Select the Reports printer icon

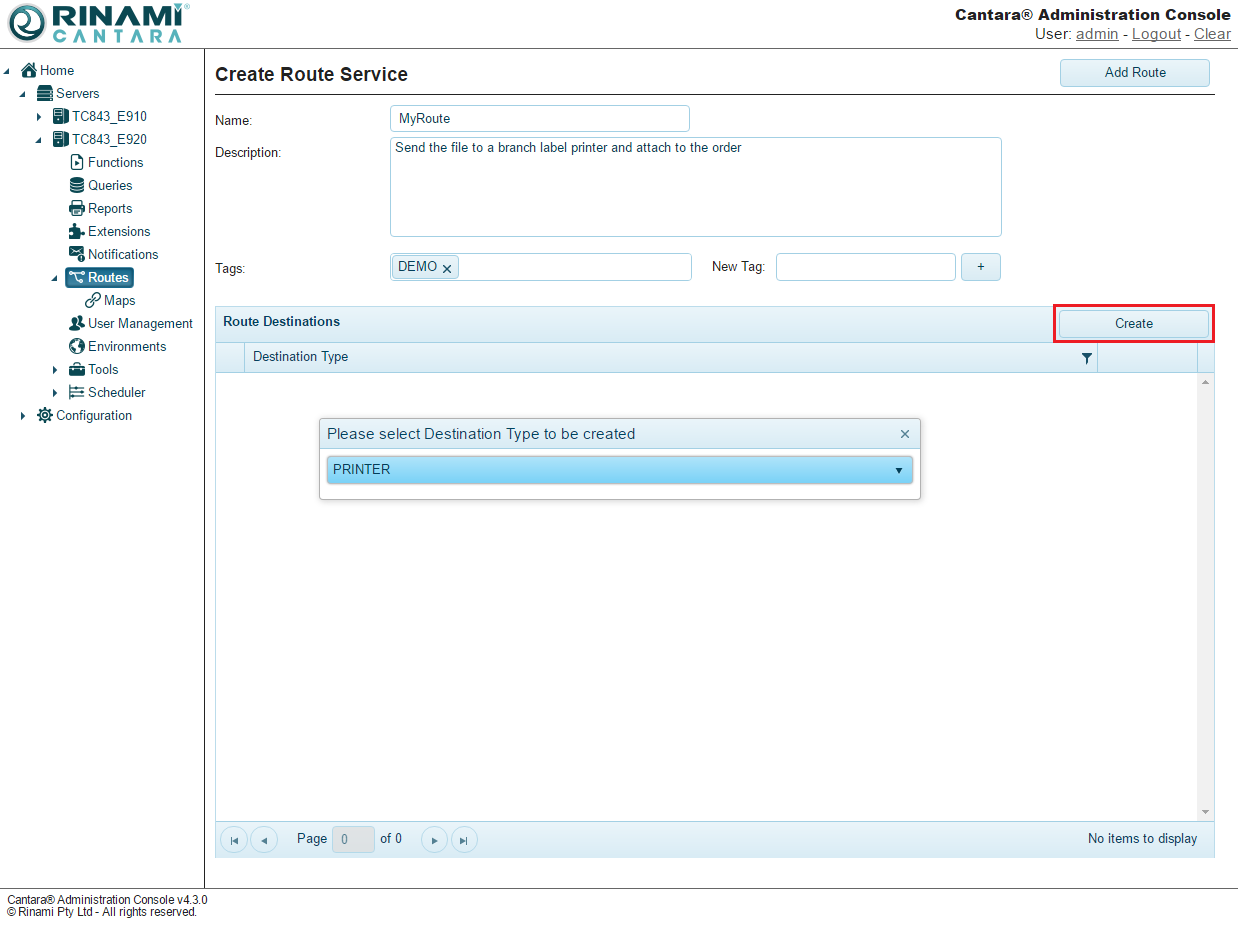click(x=77, y=208)
